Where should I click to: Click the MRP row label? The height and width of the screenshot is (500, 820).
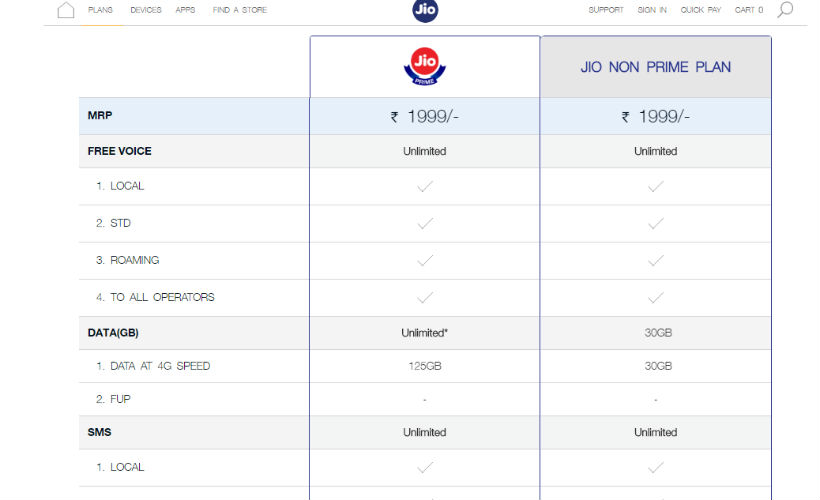(100, 116)
